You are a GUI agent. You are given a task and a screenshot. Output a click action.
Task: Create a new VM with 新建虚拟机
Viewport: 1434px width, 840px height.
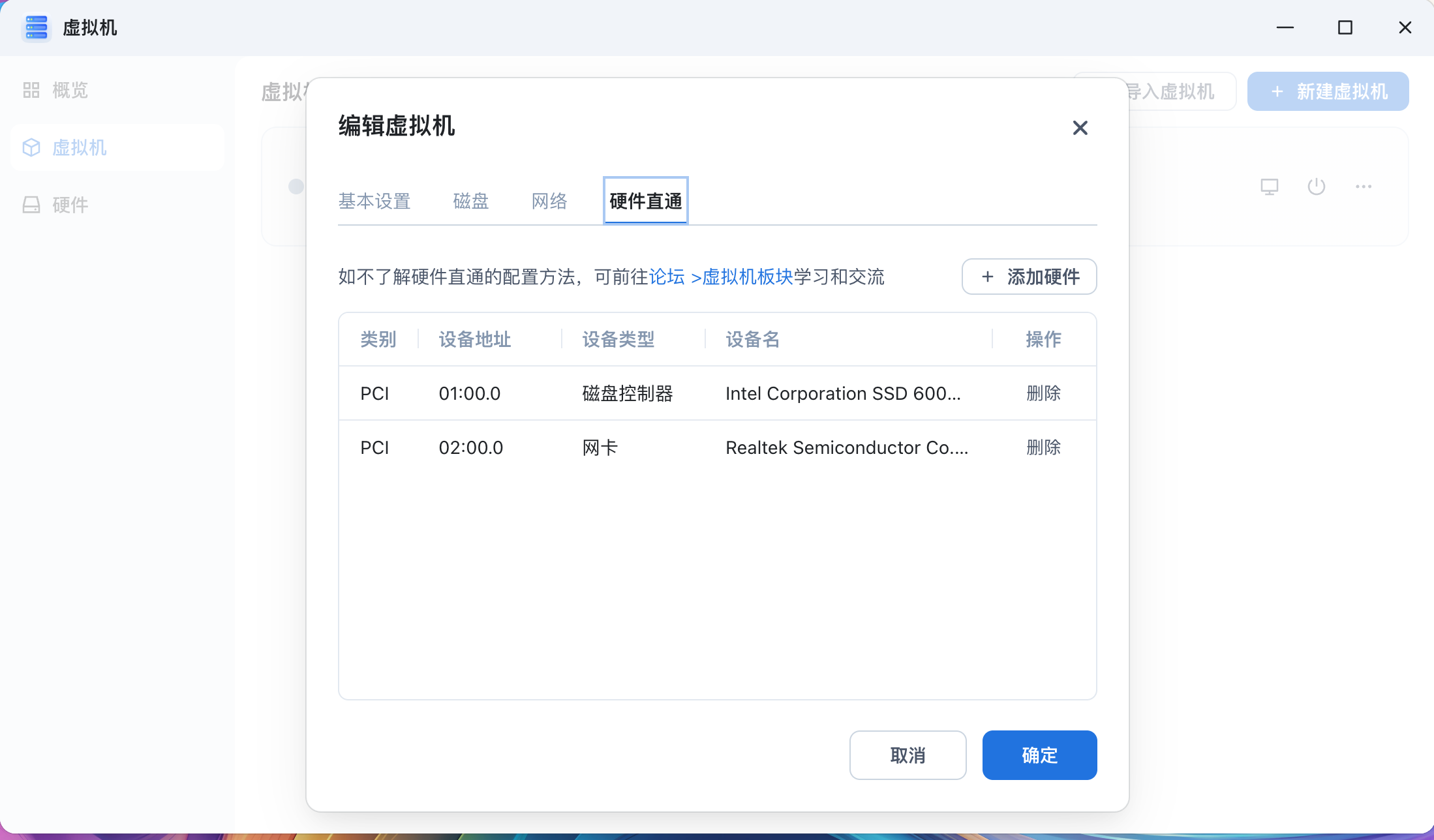coord(1328,91)
